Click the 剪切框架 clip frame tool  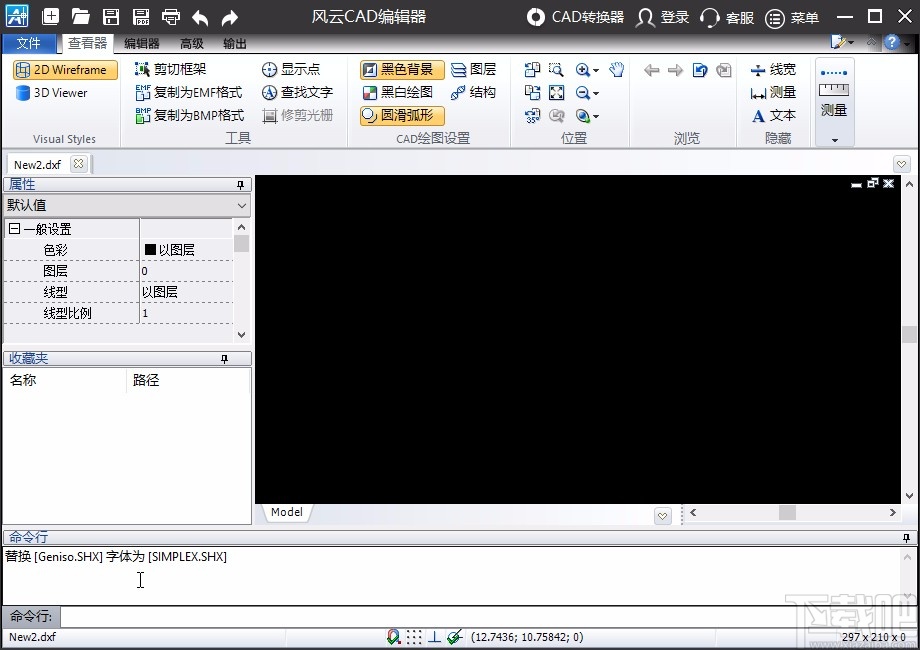pyautogui.click(x=170, y=69)
